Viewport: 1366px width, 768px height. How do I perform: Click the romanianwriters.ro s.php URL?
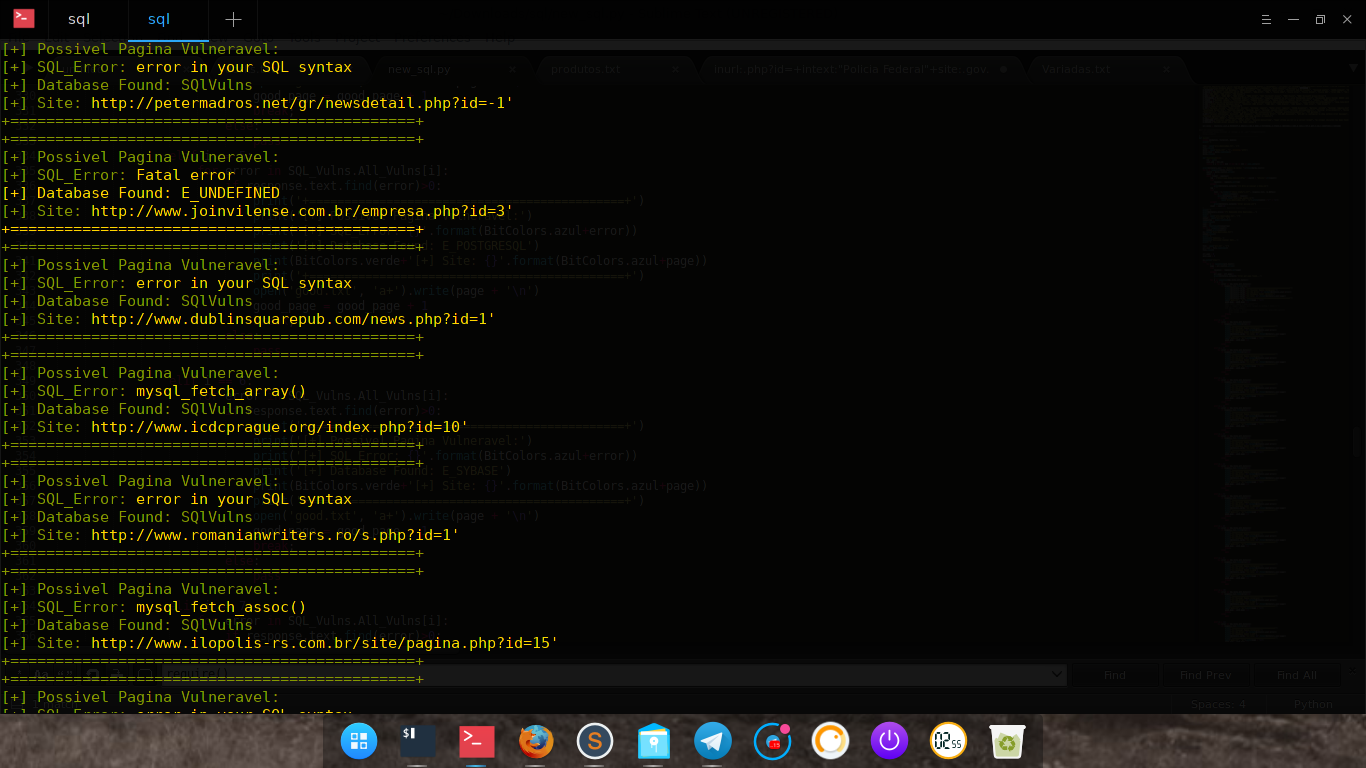(275, 535)
